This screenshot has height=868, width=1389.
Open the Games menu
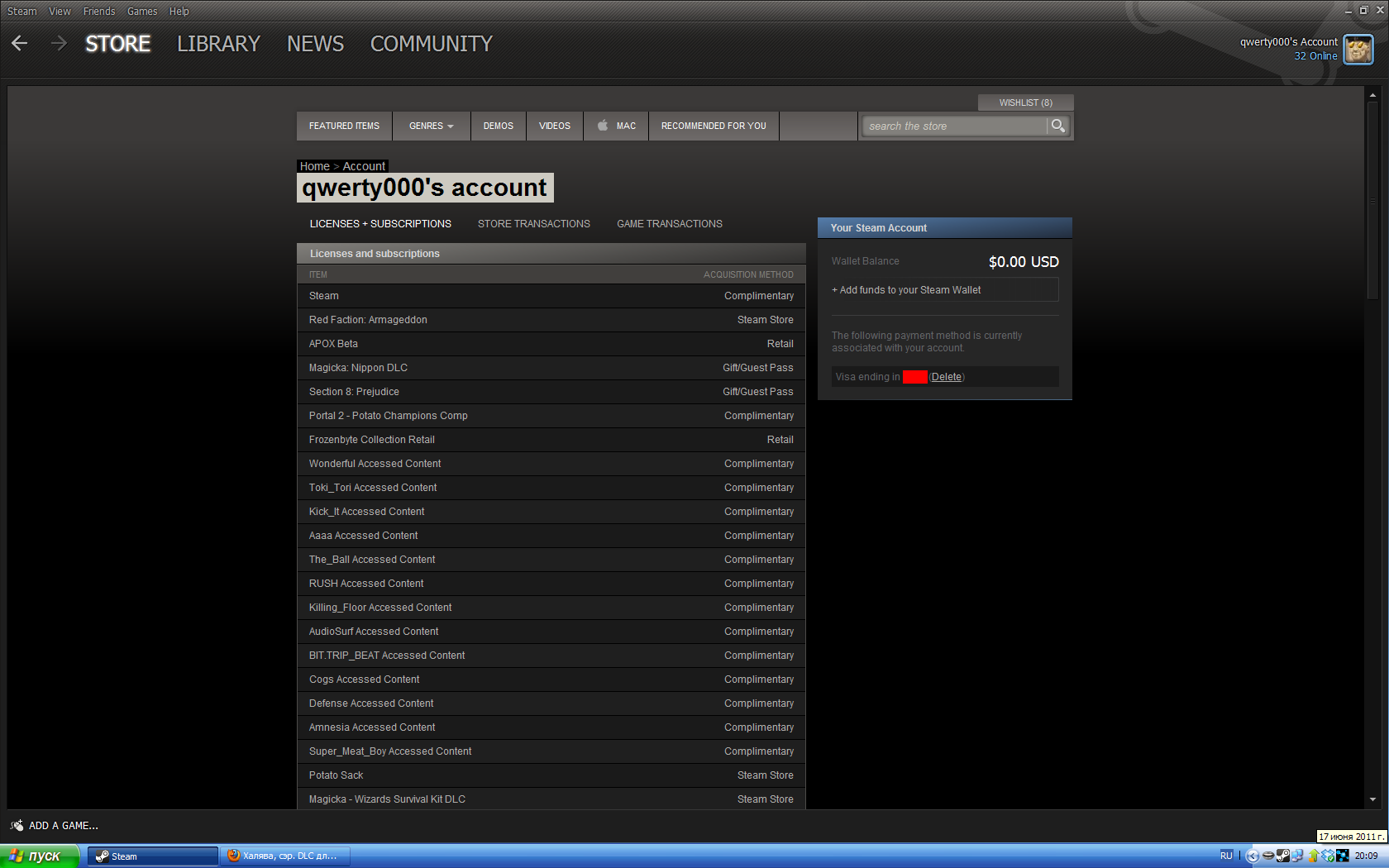(x=142, y=11)
